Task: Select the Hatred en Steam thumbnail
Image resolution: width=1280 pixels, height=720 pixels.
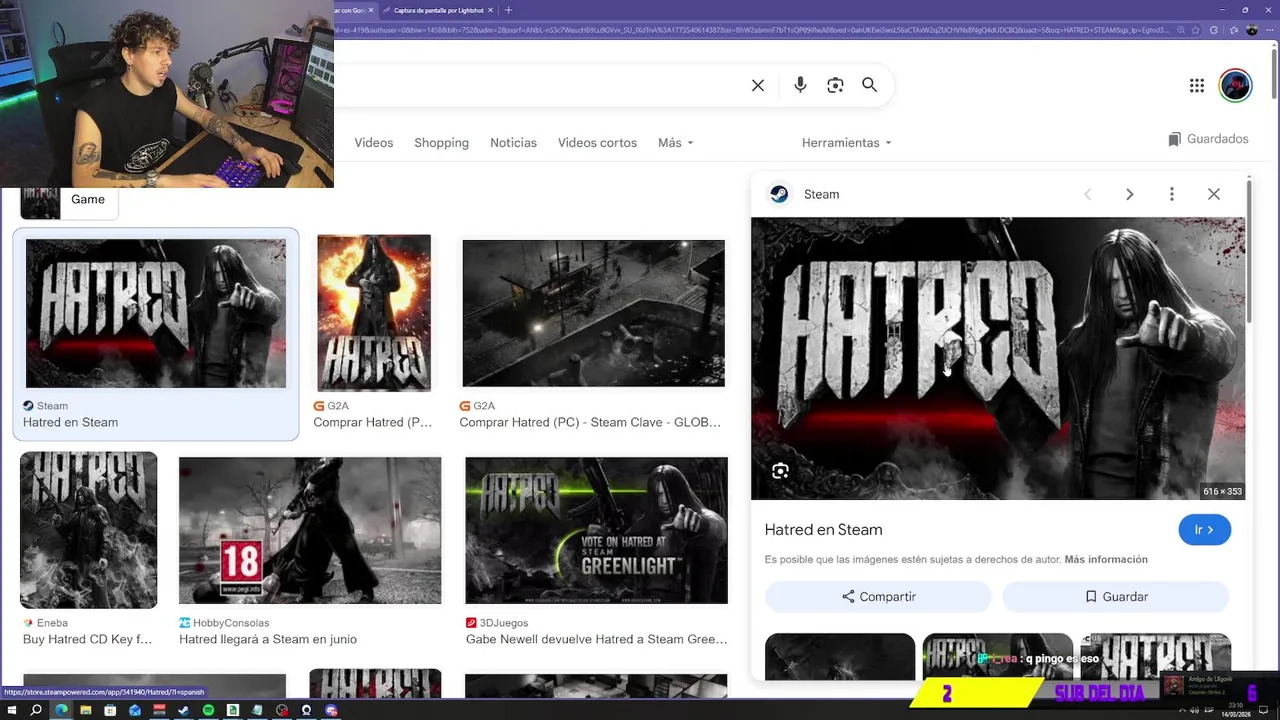Action: (156, 313)
